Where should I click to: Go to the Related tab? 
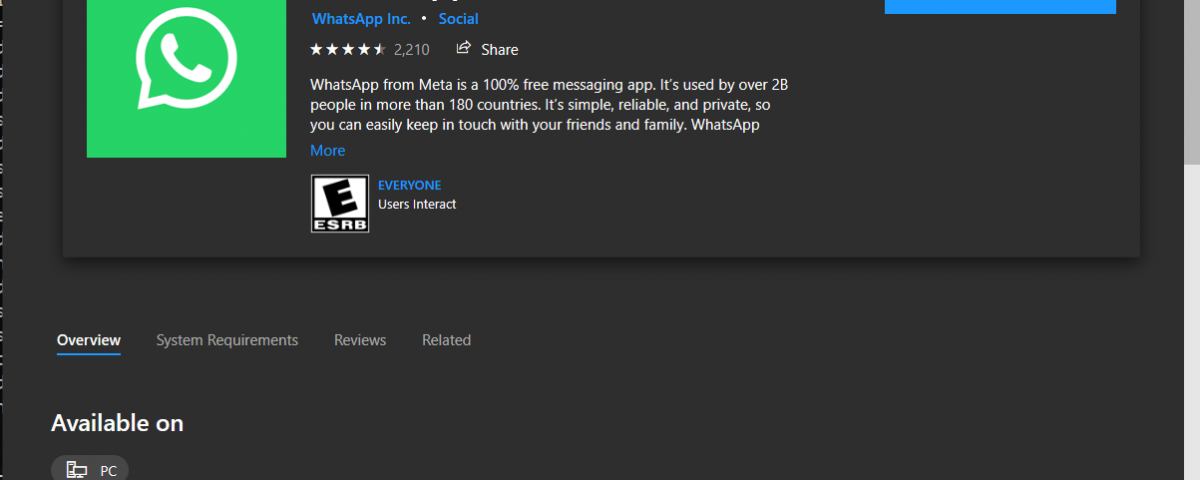pos(446,340)
